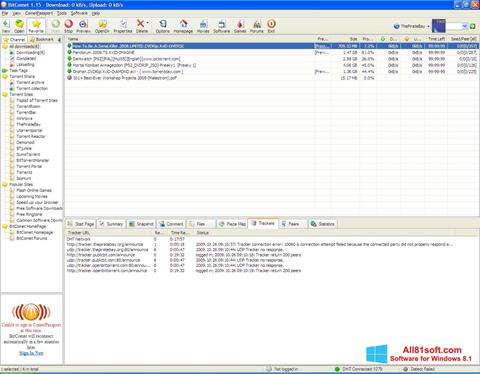Screen dimensions: 480x374
Task: Select the Mortal Kombat Armageddon torrent row
Action: pyautogui.click(x=272, y=65)
